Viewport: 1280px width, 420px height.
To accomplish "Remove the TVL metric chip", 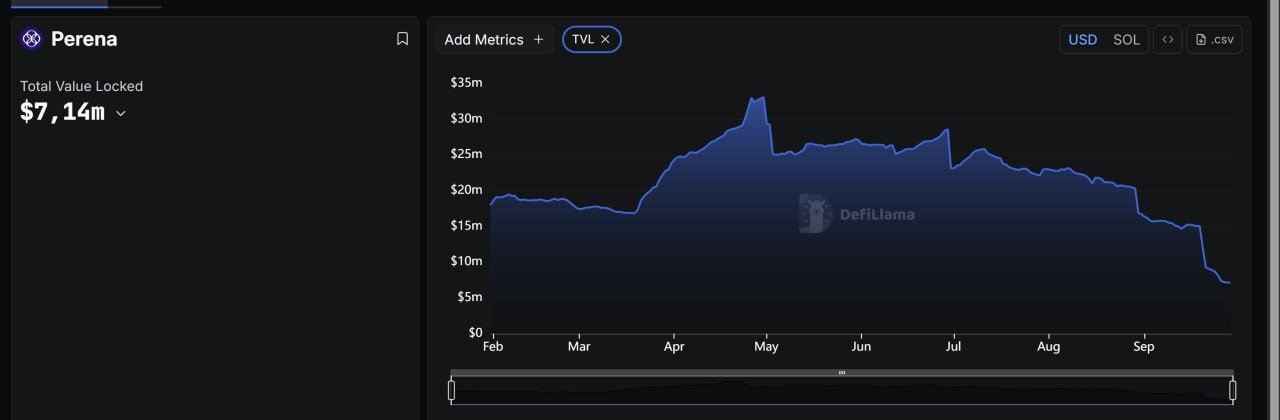I will point(605,40).
